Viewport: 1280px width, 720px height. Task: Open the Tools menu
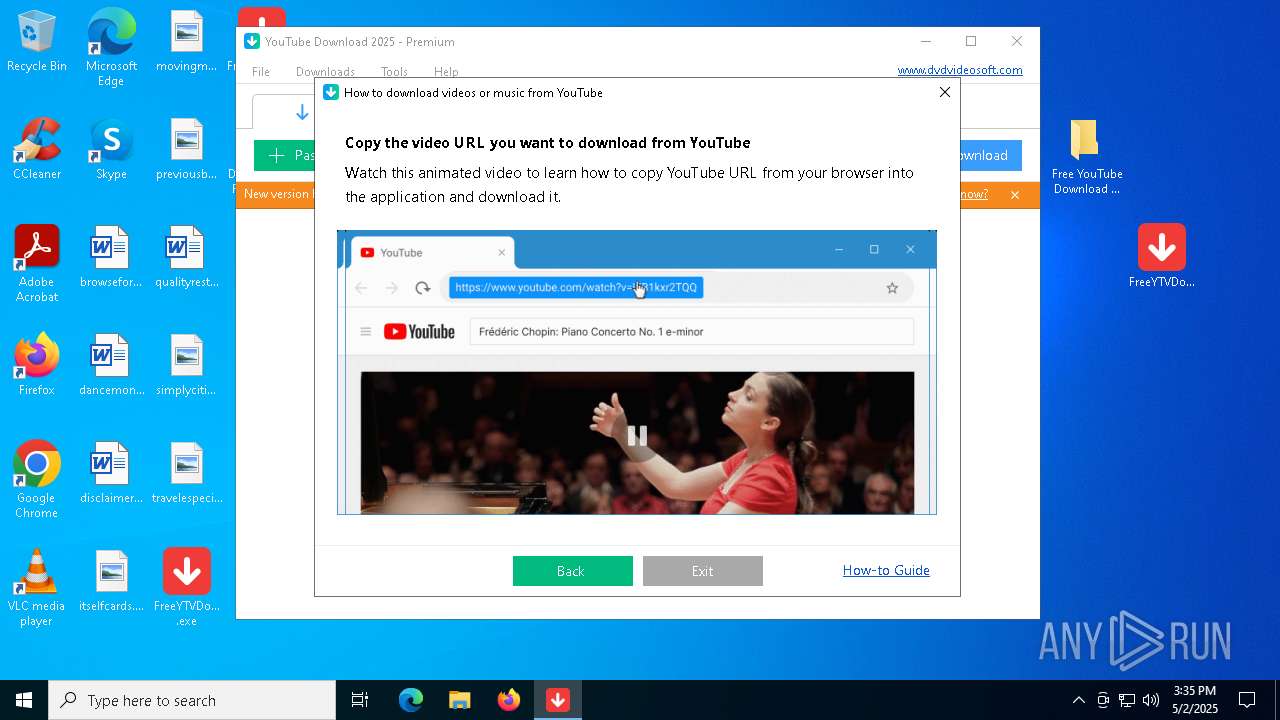point(394,72)
